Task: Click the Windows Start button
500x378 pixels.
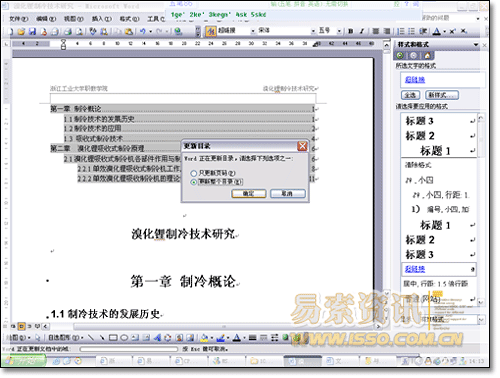Action: point(24,361)
